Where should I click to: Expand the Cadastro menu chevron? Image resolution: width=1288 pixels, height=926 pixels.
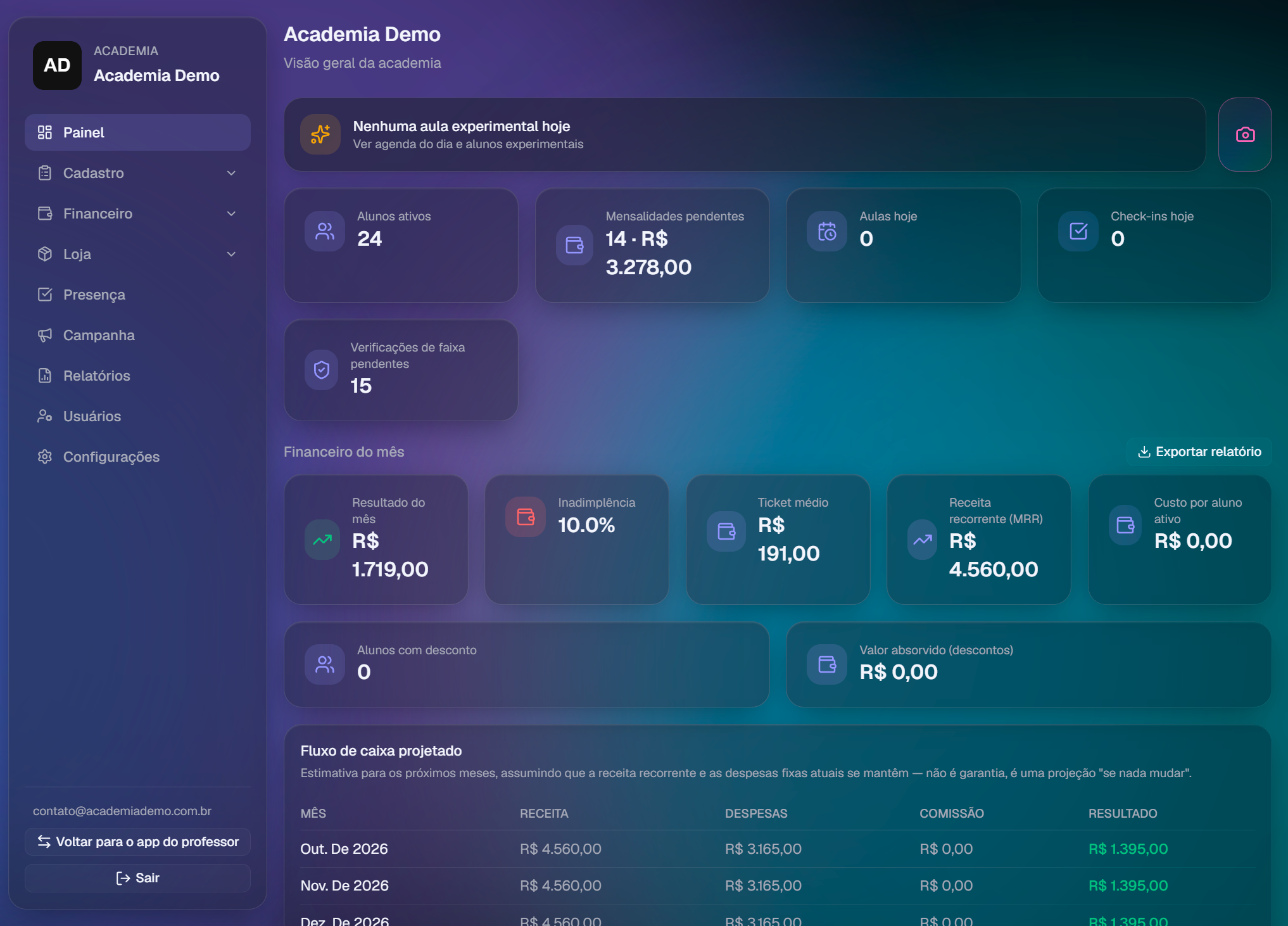[x=231, y=173]
